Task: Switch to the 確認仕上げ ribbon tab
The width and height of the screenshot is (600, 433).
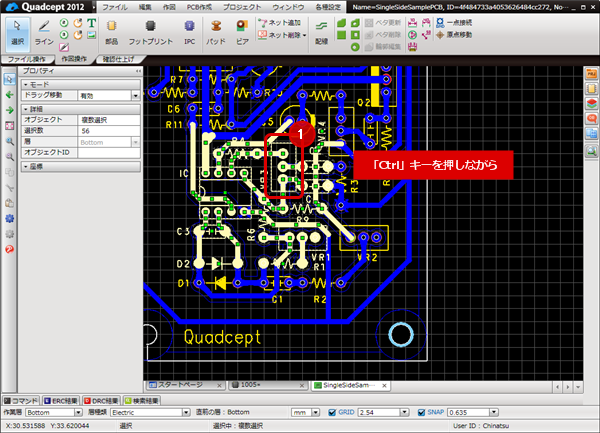Action: click(x=119, y=59)
